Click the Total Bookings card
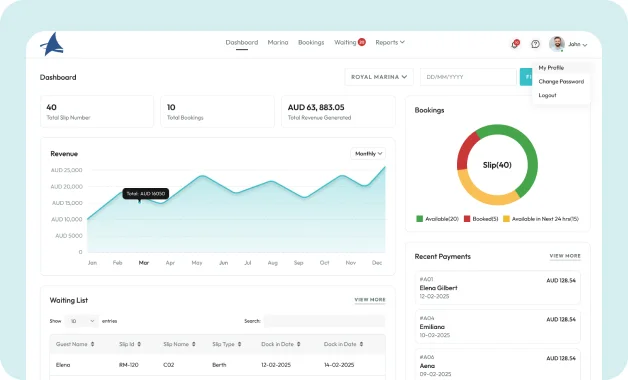This screenshot has width=628, height=380. pyautogui.click(x=217, y=112)
